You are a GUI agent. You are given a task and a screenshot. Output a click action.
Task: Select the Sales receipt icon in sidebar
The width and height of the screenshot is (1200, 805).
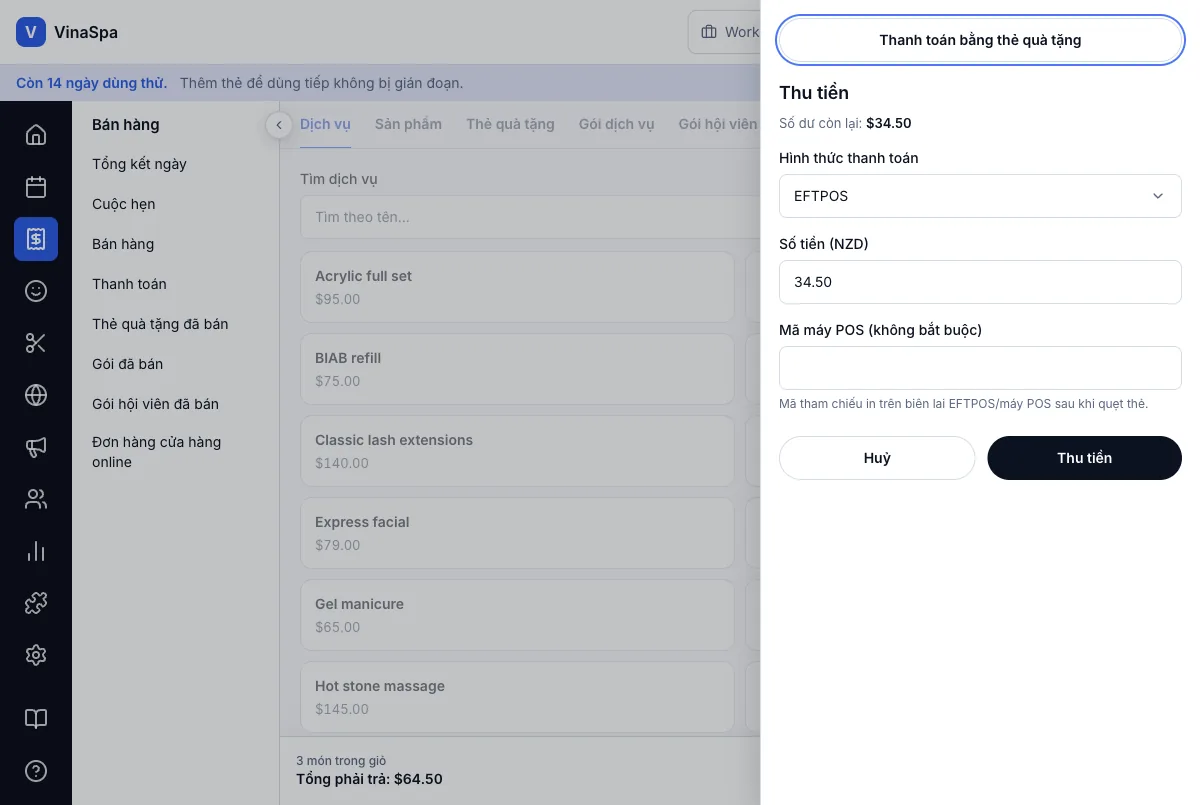[x=36, y=239]
